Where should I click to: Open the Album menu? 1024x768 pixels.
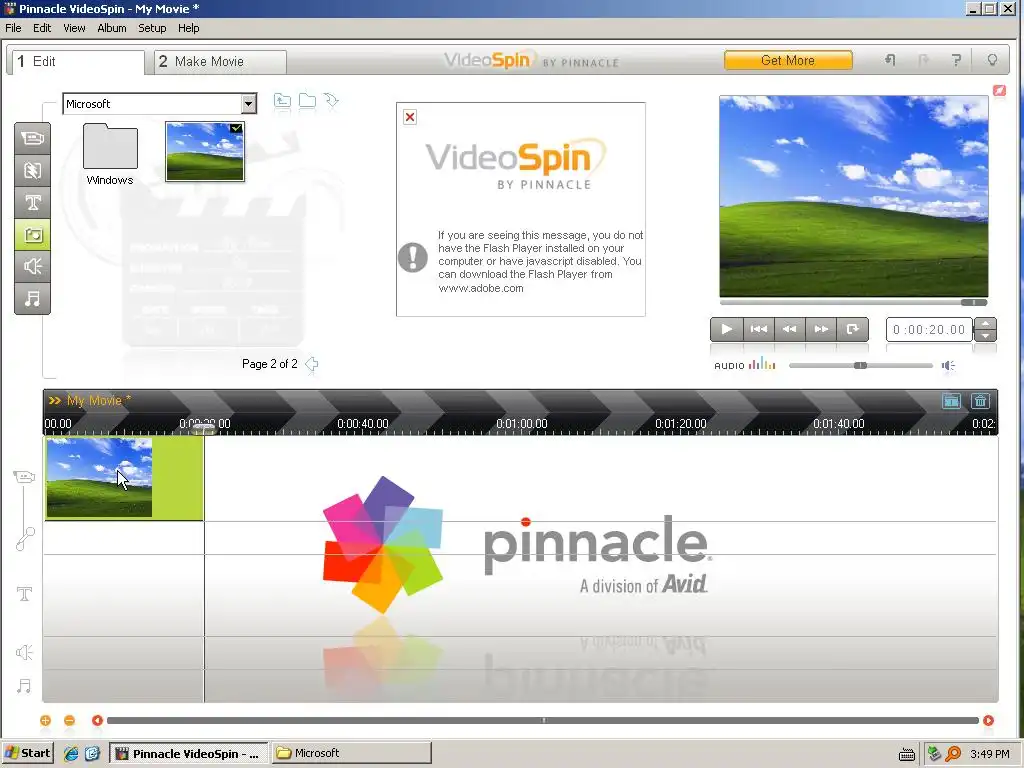[x=112, y=28]
